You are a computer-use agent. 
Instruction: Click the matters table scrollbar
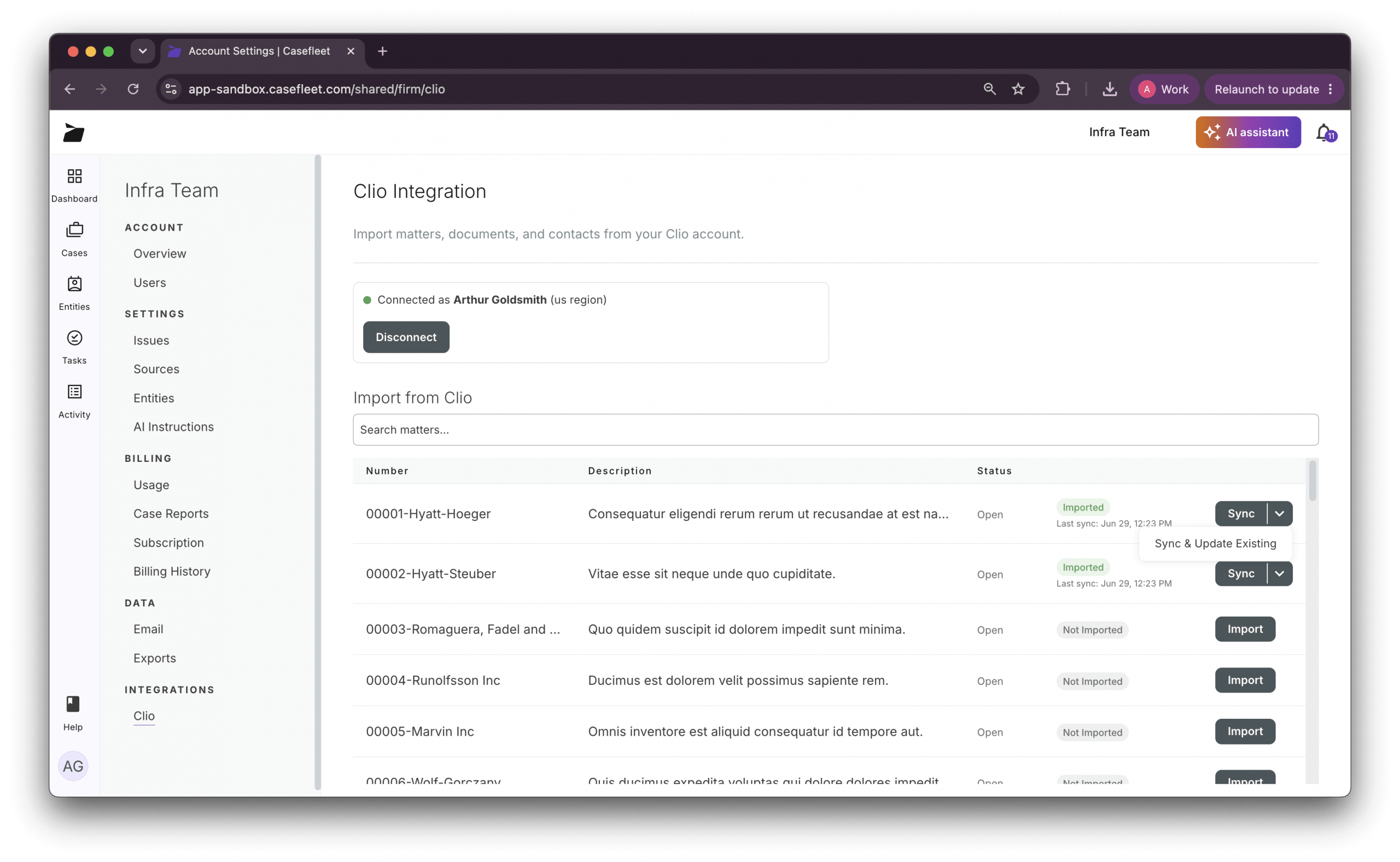pyautogui.click(x=1312, y=482)
